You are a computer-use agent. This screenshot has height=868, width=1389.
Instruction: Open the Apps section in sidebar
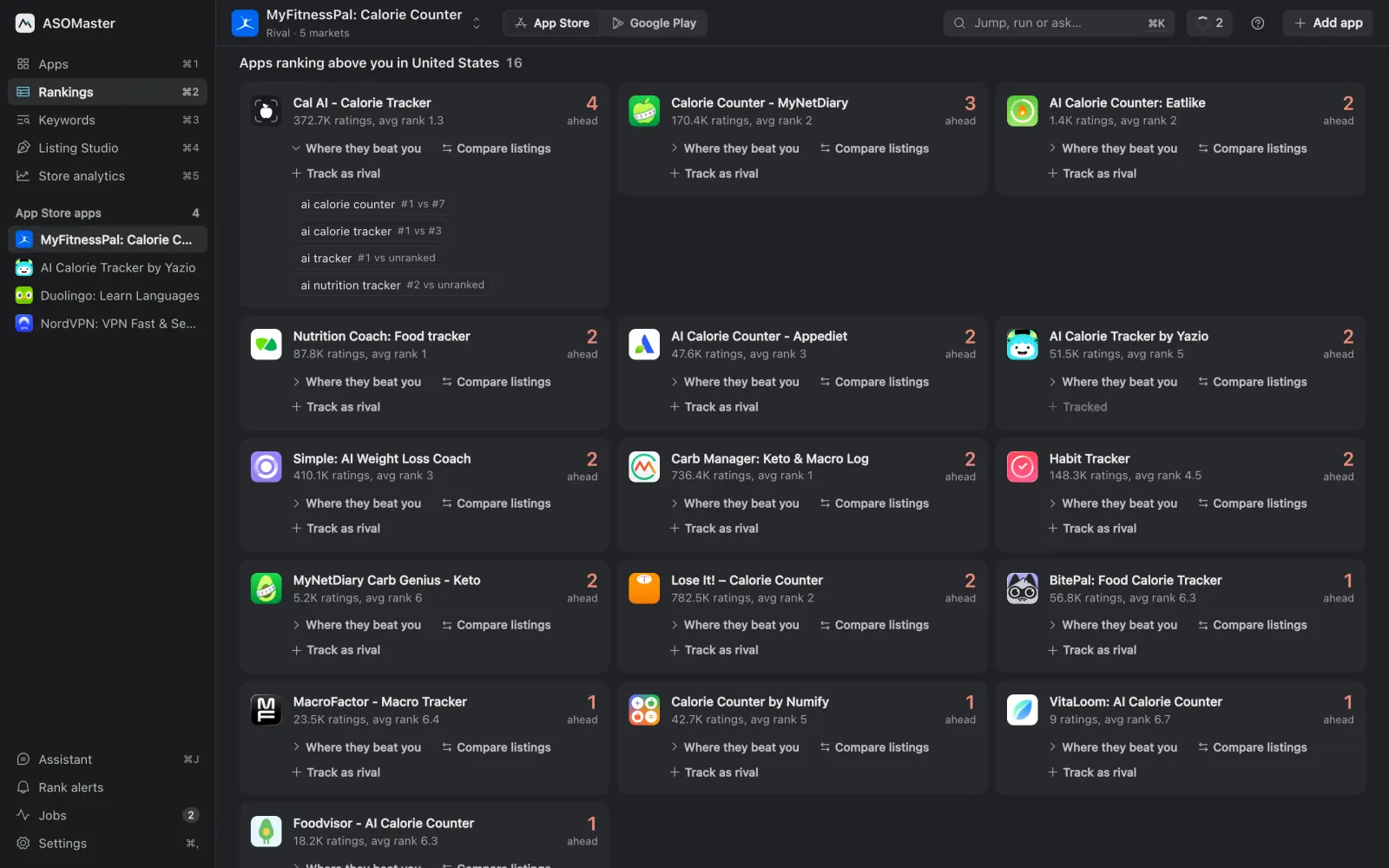108,64
